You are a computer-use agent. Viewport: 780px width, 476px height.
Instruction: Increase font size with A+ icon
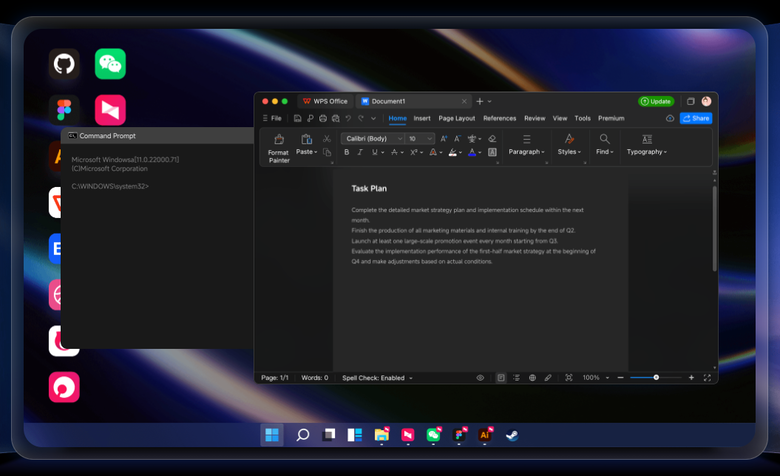[444, 139]
